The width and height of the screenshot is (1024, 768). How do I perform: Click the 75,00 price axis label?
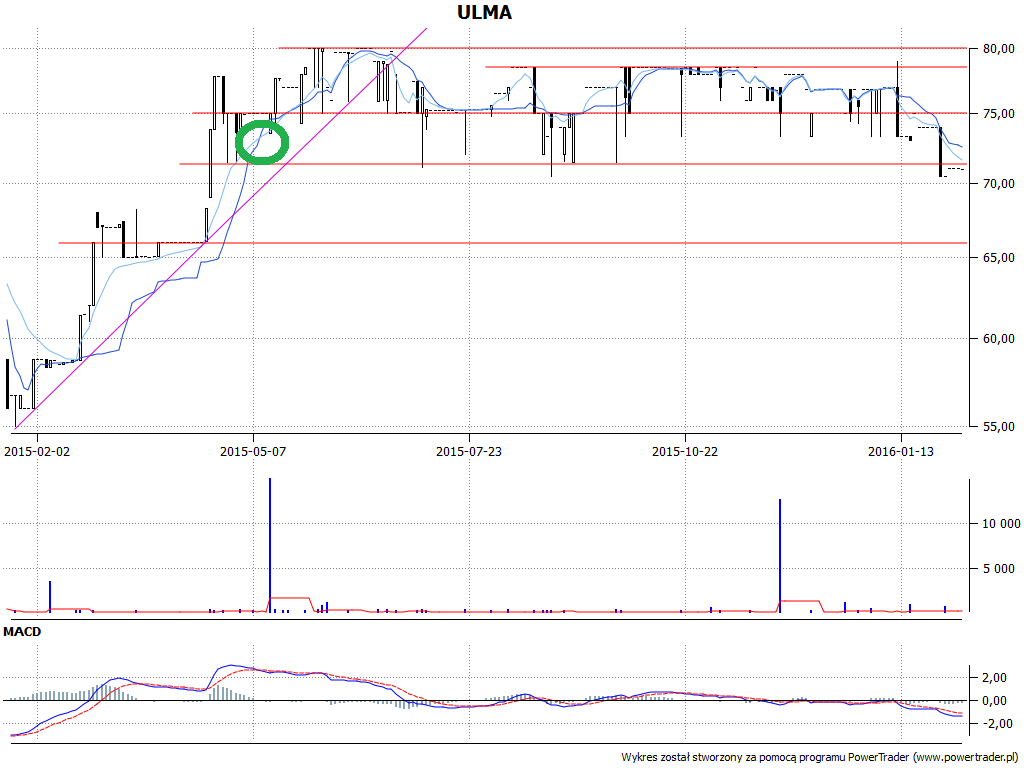click(999, 114)
